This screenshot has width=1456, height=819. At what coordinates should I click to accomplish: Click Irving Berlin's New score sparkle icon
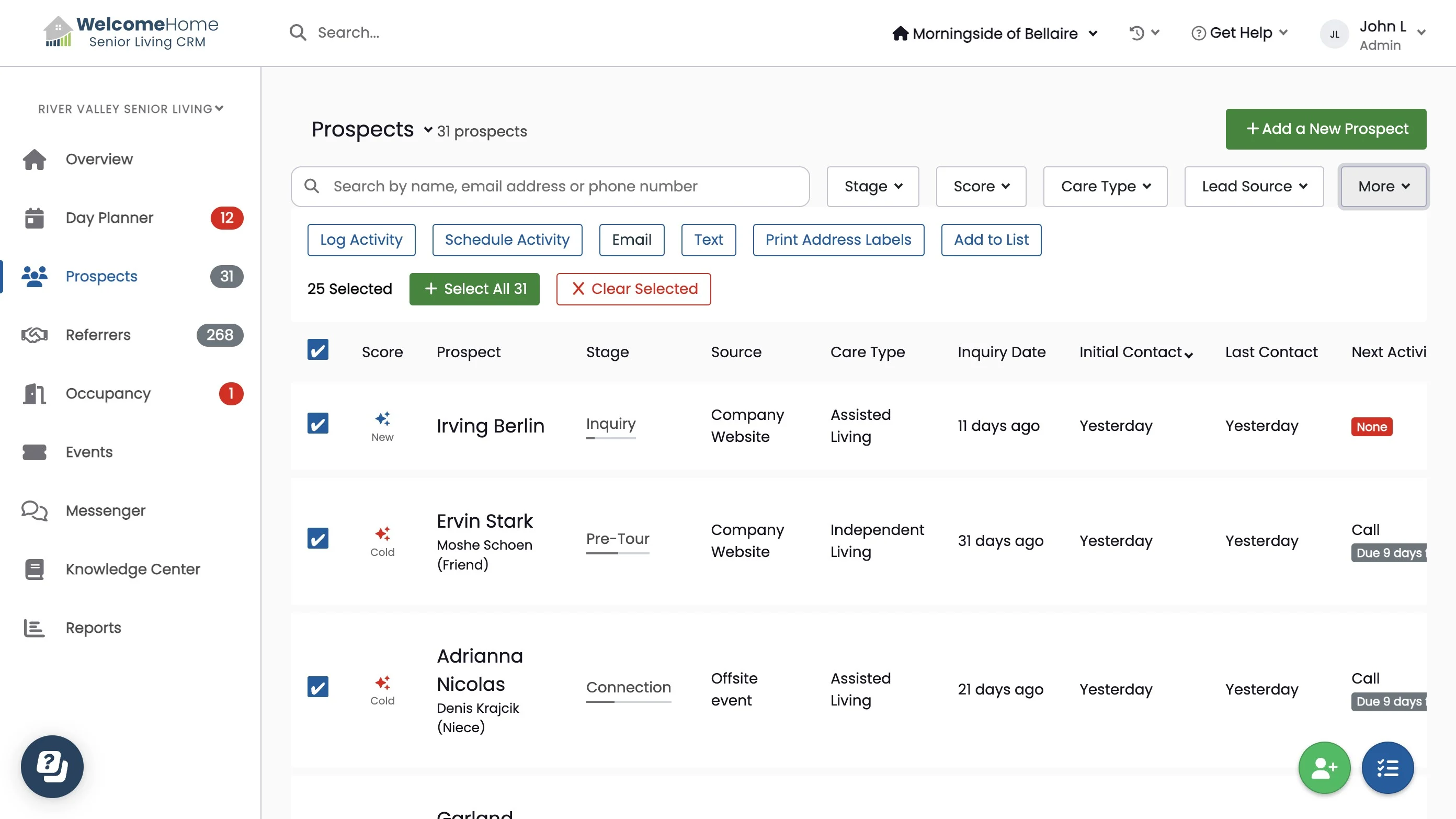pyautogui.click(x=383, y=419)
